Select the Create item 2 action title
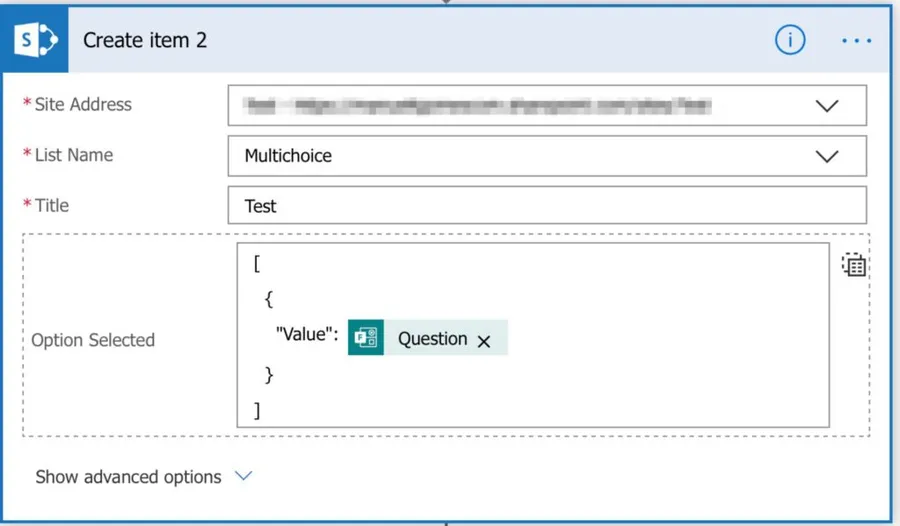900x526 pixels. (x=145, y=40)
